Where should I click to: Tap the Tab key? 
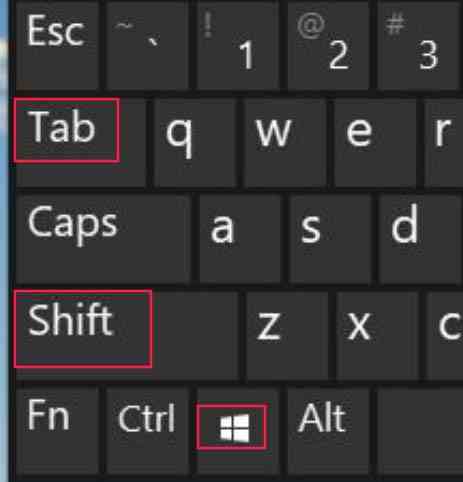(x=80, y=142)
